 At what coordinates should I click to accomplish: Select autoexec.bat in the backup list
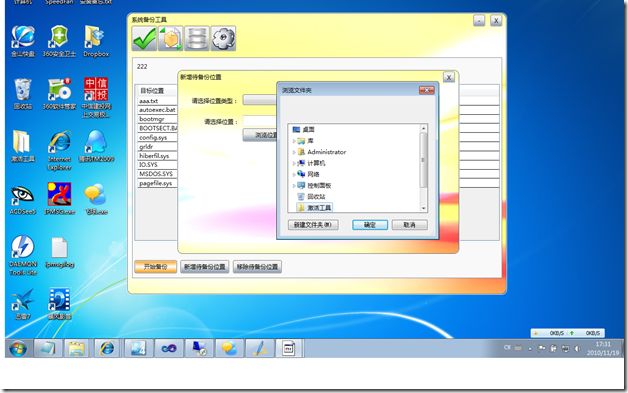pos(157,110)
